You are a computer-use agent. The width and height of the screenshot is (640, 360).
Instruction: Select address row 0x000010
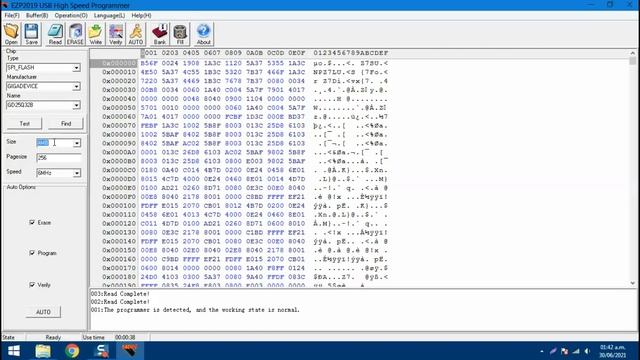(x=119, y=72)
